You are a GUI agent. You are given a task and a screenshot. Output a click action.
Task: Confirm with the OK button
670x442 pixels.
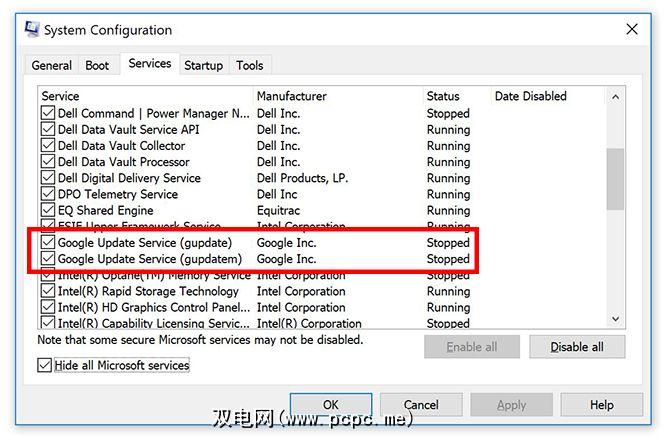[331, 404]
